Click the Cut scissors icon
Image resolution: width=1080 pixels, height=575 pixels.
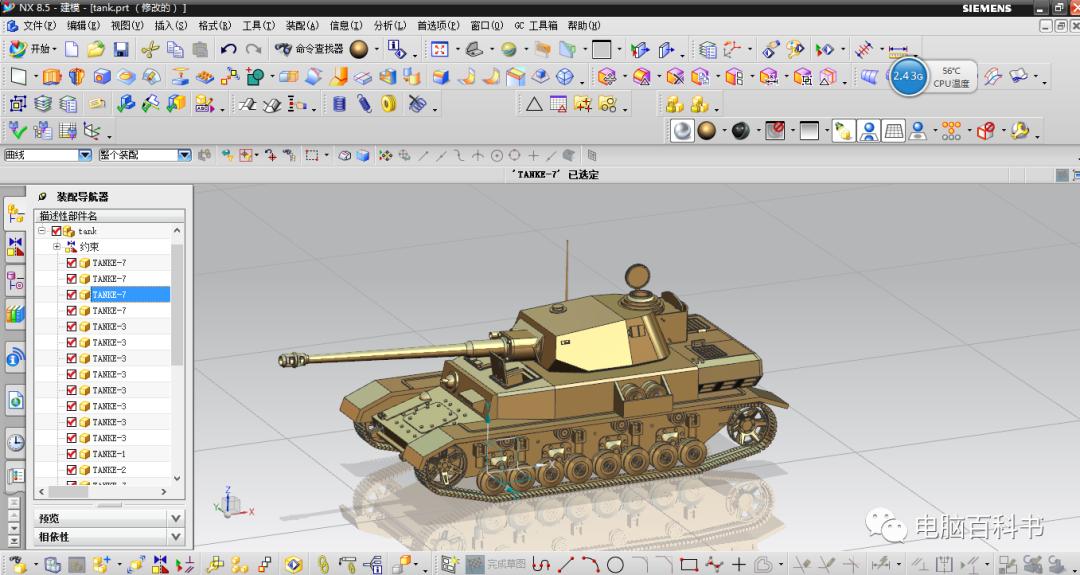point(151,49)
